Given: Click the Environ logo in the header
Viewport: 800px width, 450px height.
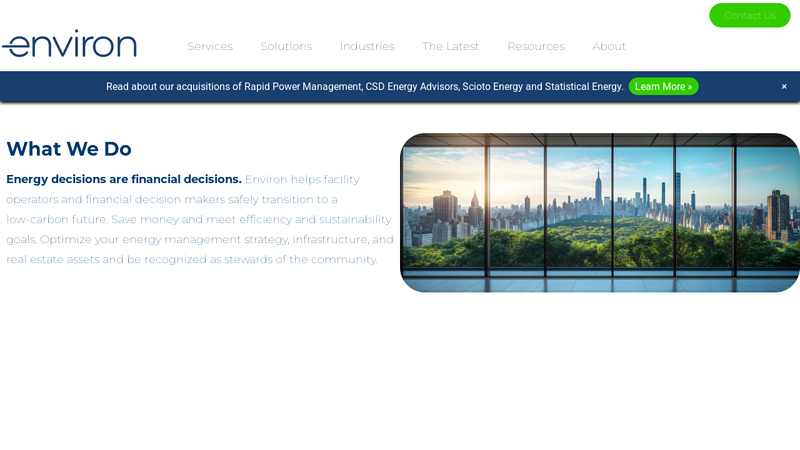Looking at the screenshot, I should point(69,45).
